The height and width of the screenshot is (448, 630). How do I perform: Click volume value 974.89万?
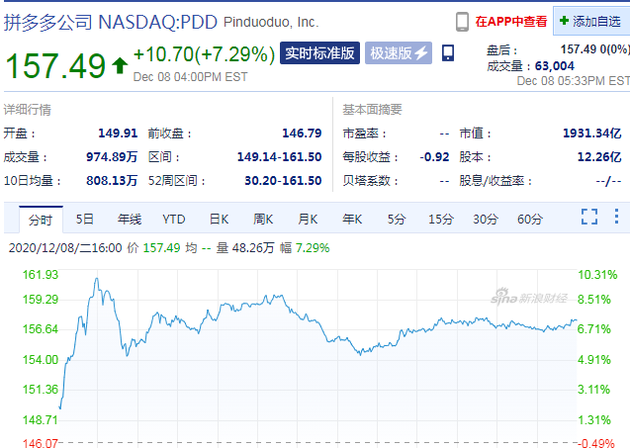pyautogui.click(x=112, y=157)
